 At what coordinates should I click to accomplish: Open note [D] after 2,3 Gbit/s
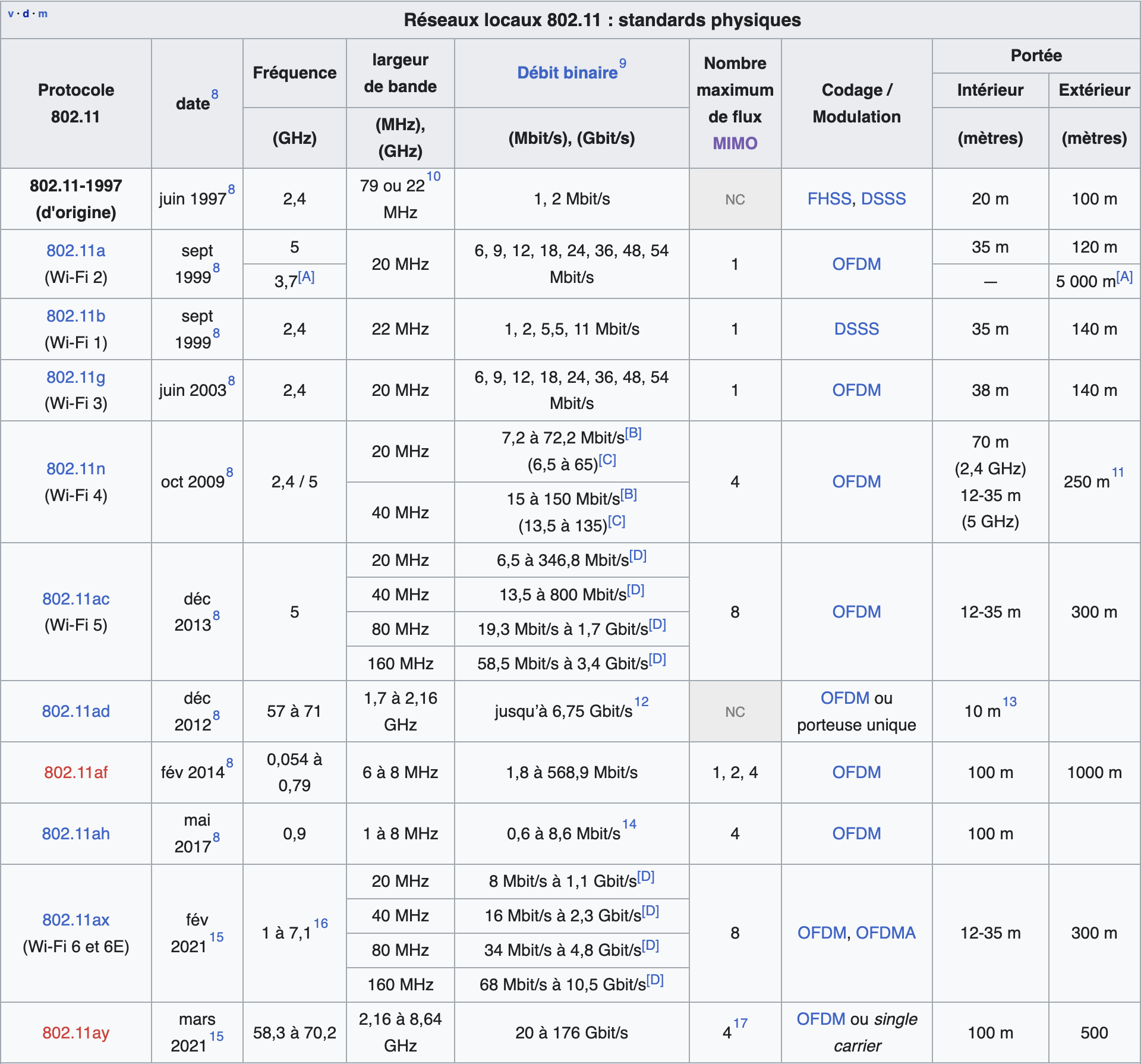coord(651,911)
